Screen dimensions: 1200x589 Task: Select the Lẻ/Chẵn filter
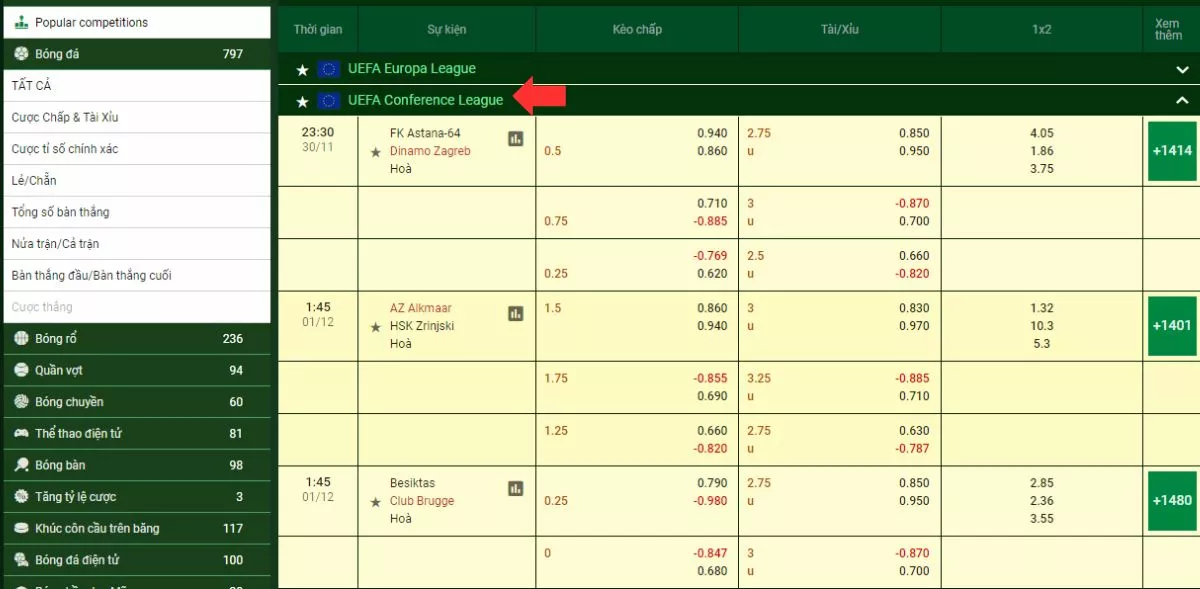pyautogui.click(x=135, y=180)
